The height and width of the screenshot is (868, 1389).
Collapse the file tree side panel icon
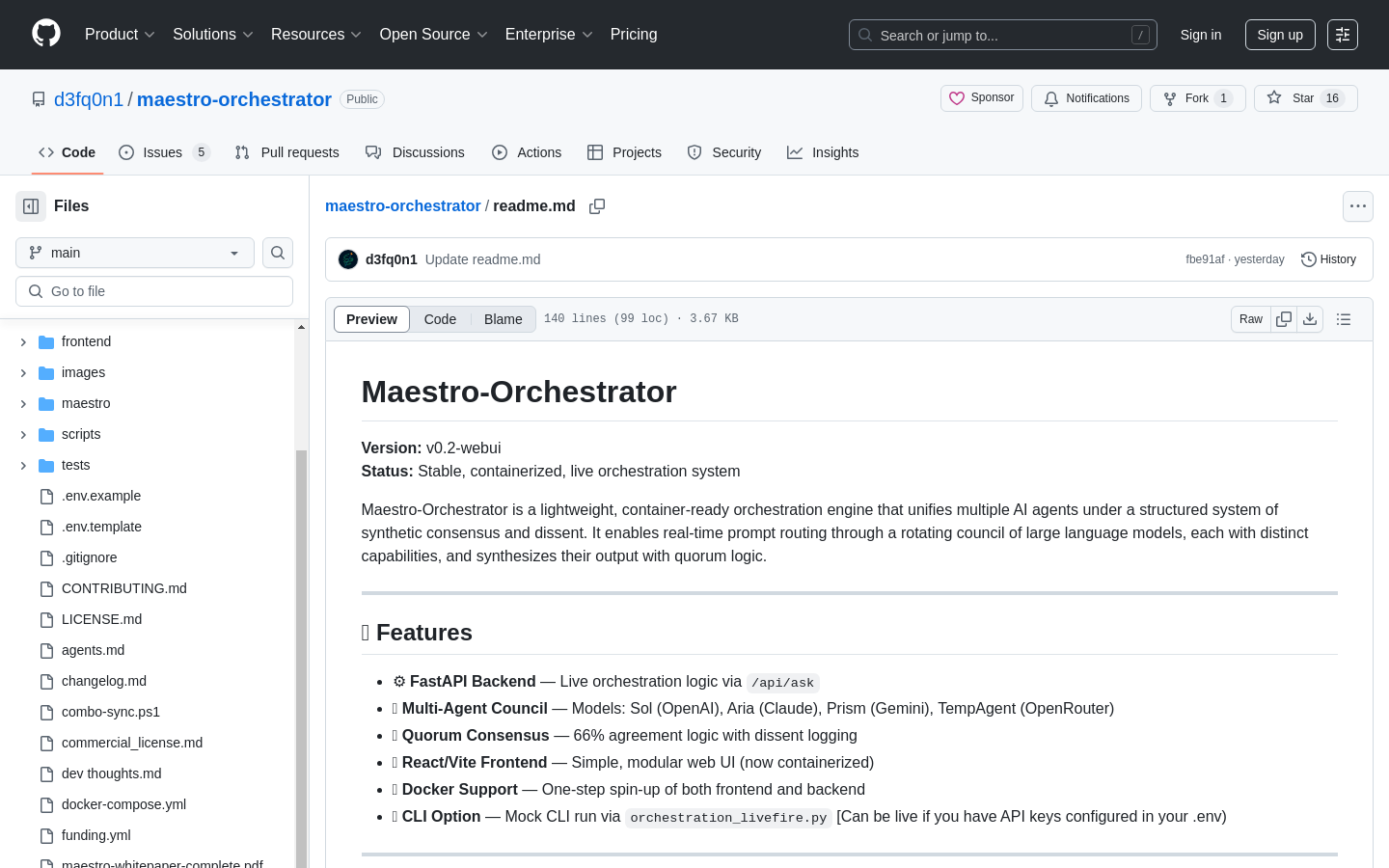[31, 206]
